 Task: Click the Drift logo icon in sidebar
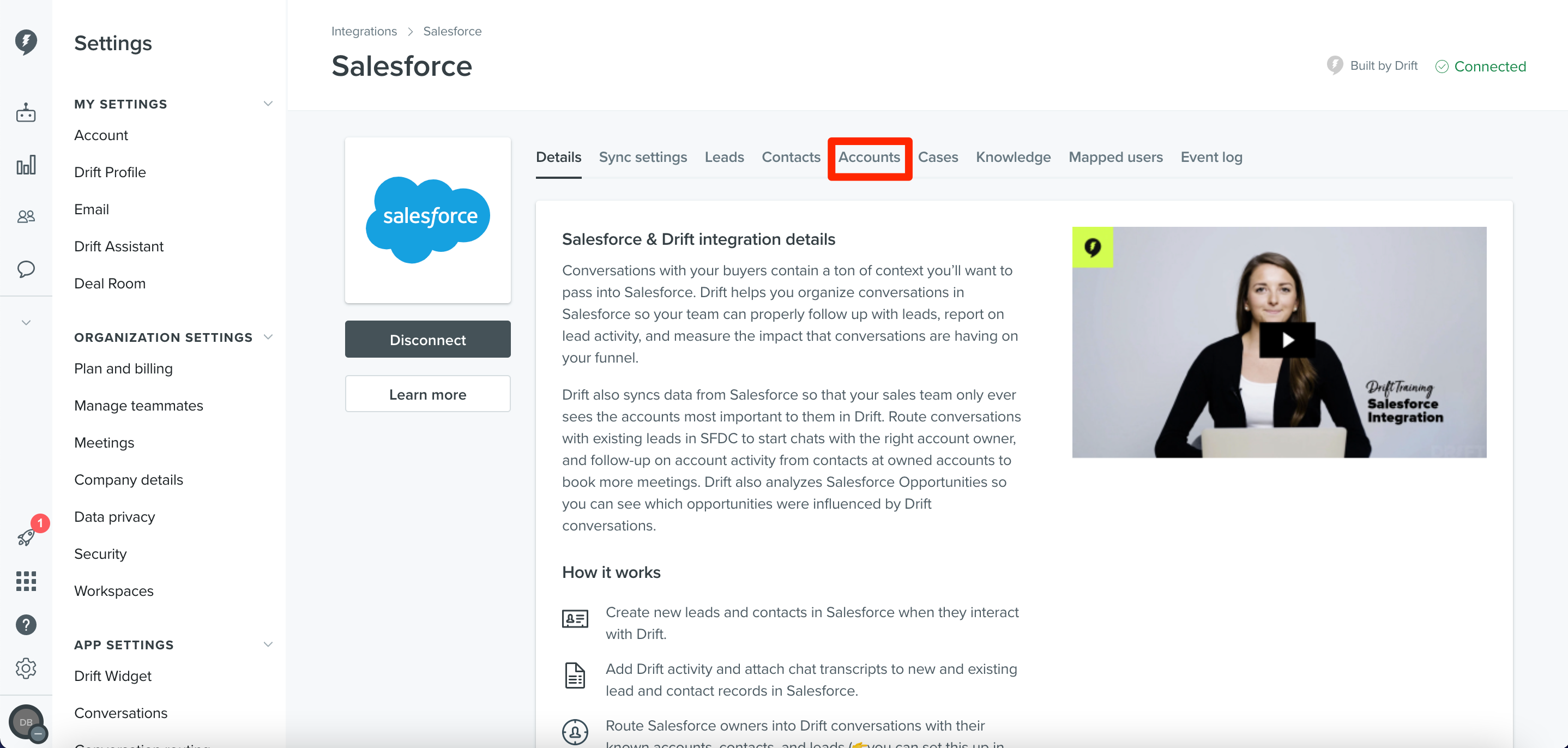[x=26, y=41]
